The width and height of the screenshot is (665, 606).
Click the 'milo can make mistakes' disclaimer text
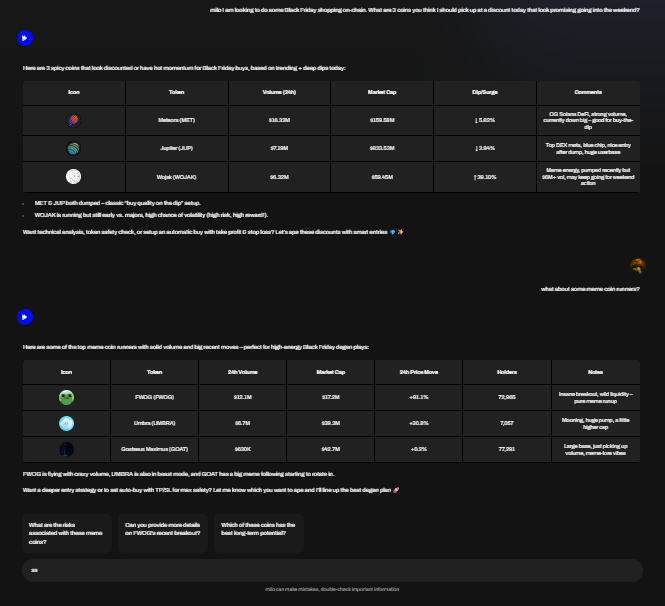click(332, 589)
